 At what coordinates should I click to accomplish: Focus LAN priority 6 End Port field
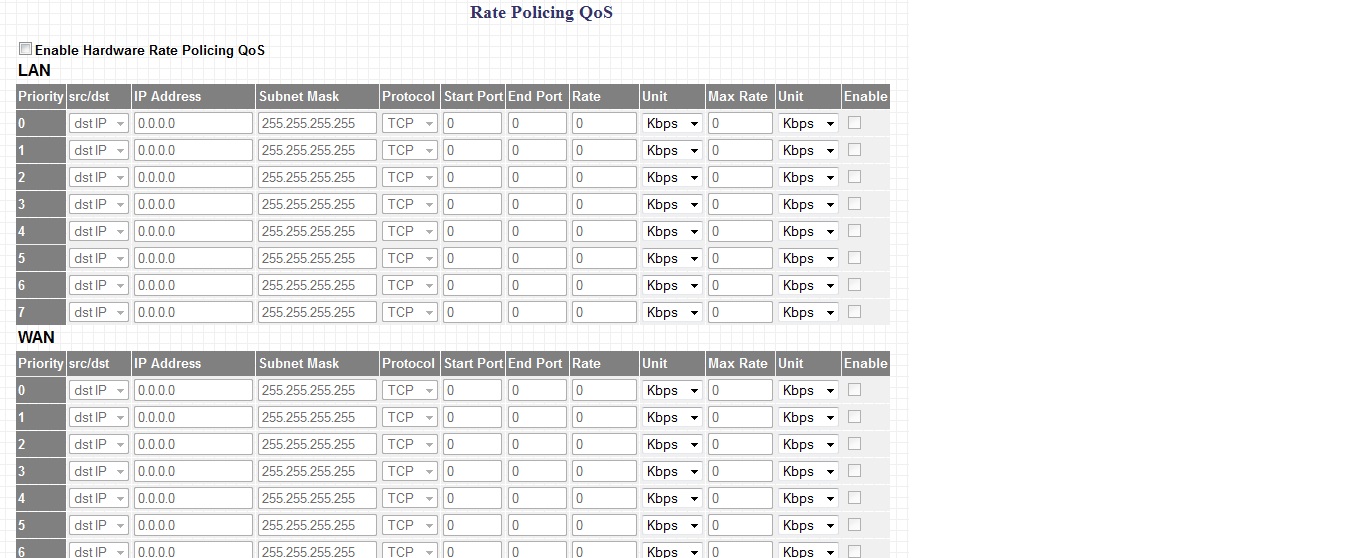coord(537,285)
